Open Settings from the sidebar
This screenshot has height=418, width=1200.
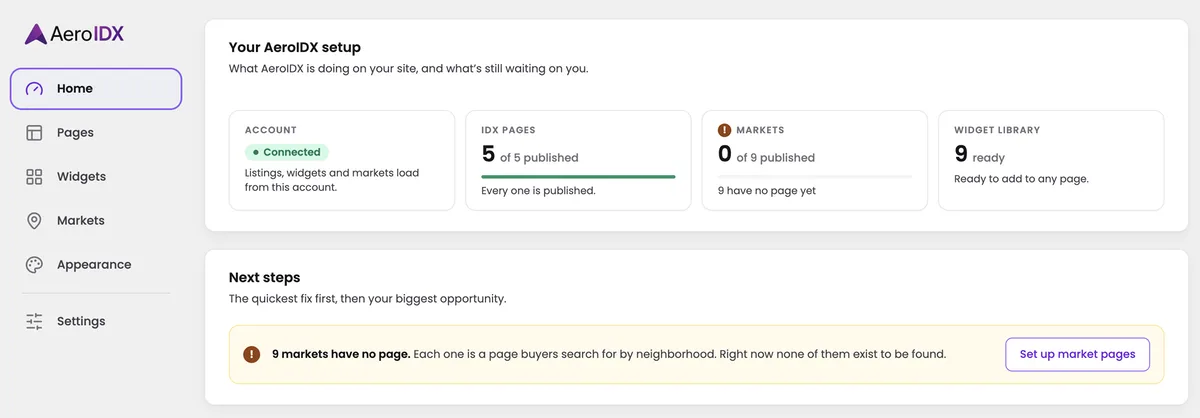(96, 321)
